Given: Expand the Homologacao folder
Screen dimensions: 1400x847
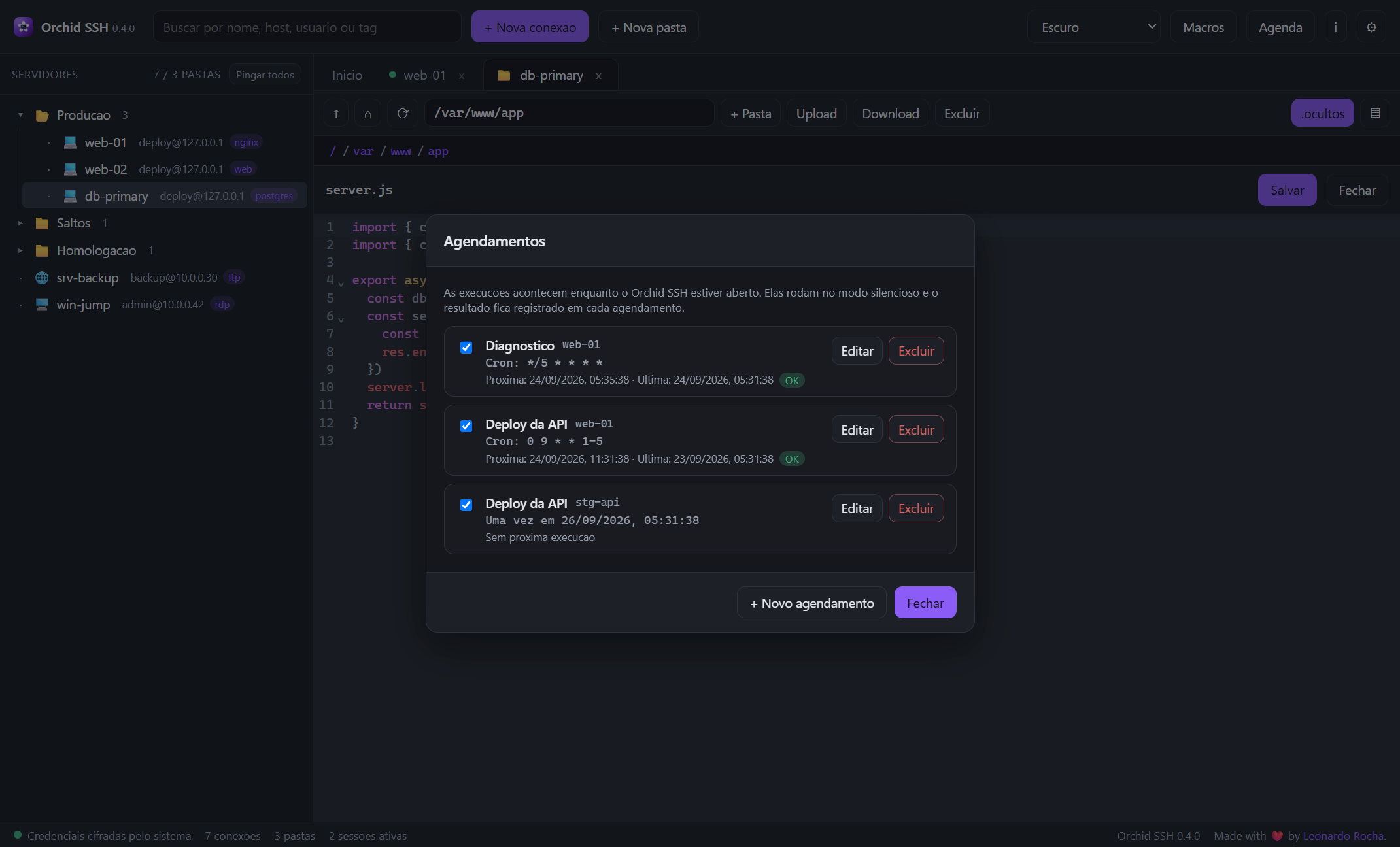Looking at the screenshot, I should [20, 250].
